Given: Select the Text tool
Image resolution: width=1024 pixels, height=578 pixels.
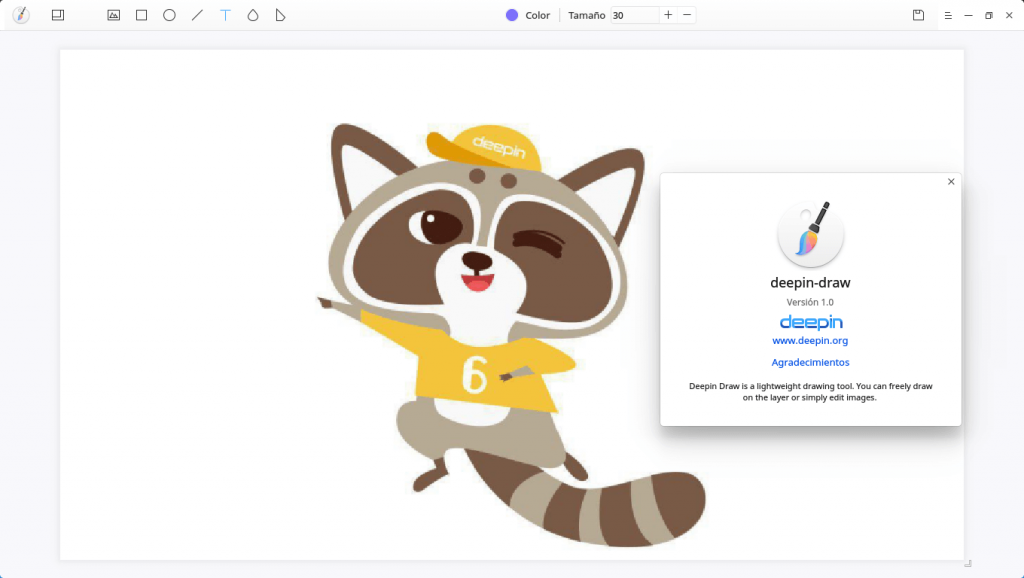Looking at the screenshot, I should point(225,15).
